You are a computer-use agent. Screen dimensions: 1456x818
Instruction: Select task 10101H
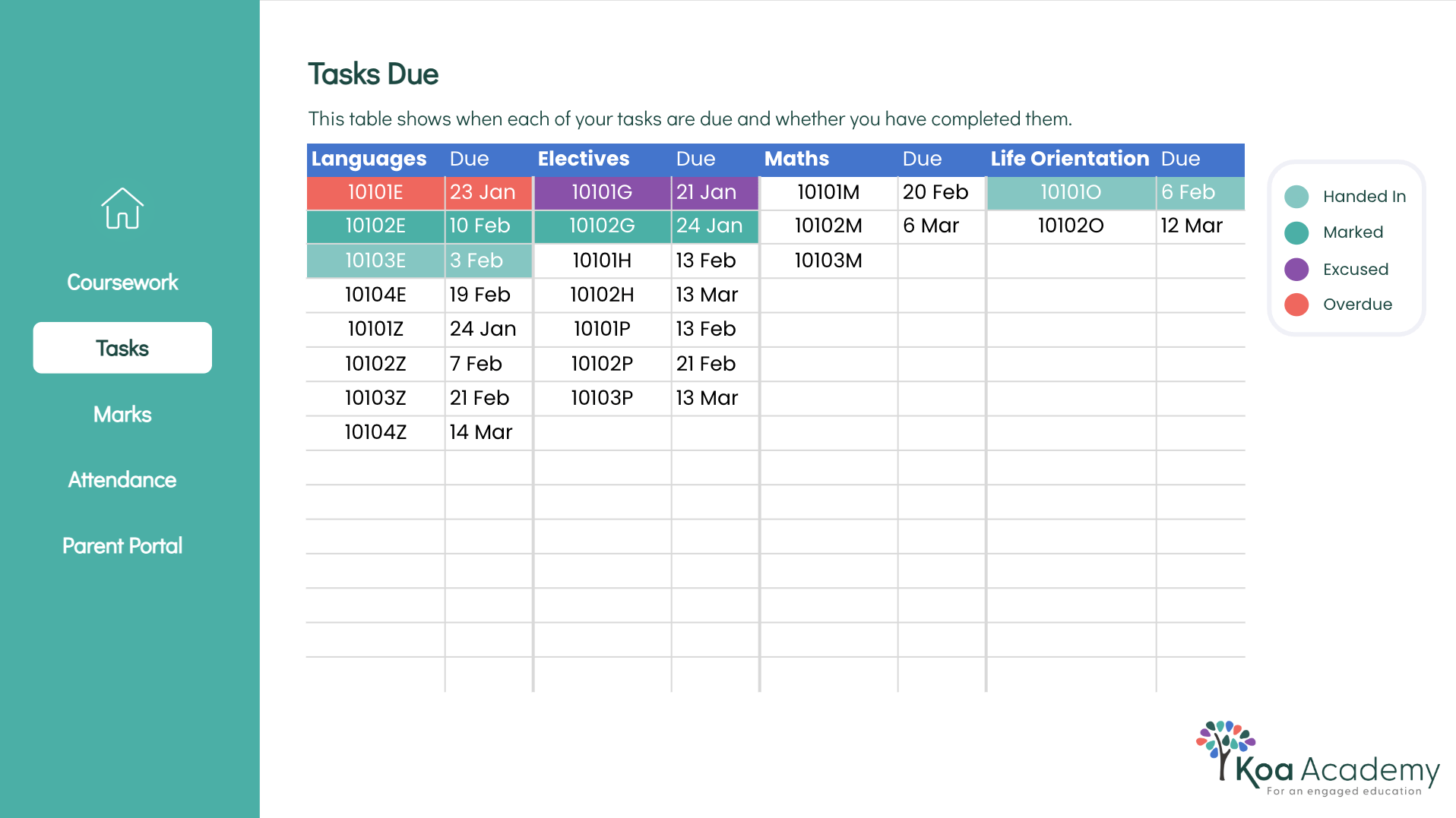click(x=602, y=261)
